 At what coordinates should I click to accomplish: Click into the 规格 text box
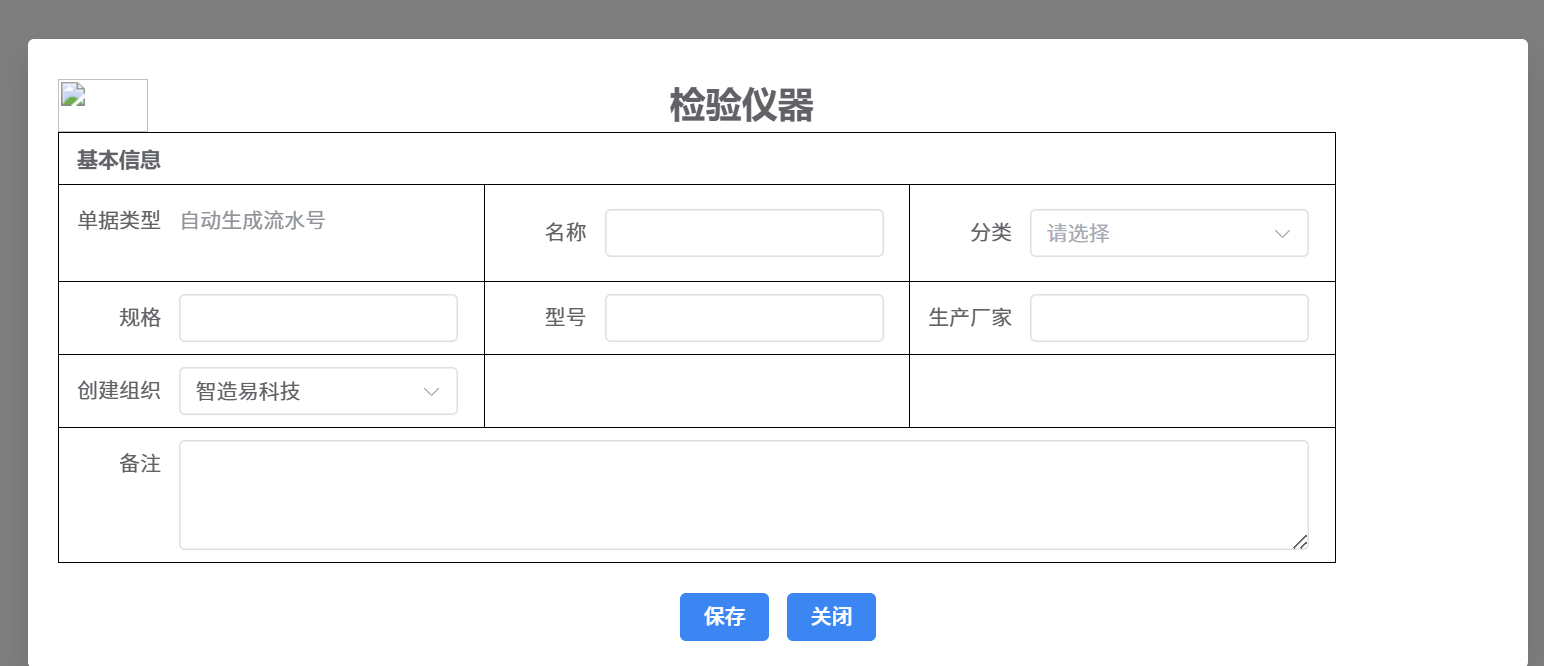coord(318,318)
